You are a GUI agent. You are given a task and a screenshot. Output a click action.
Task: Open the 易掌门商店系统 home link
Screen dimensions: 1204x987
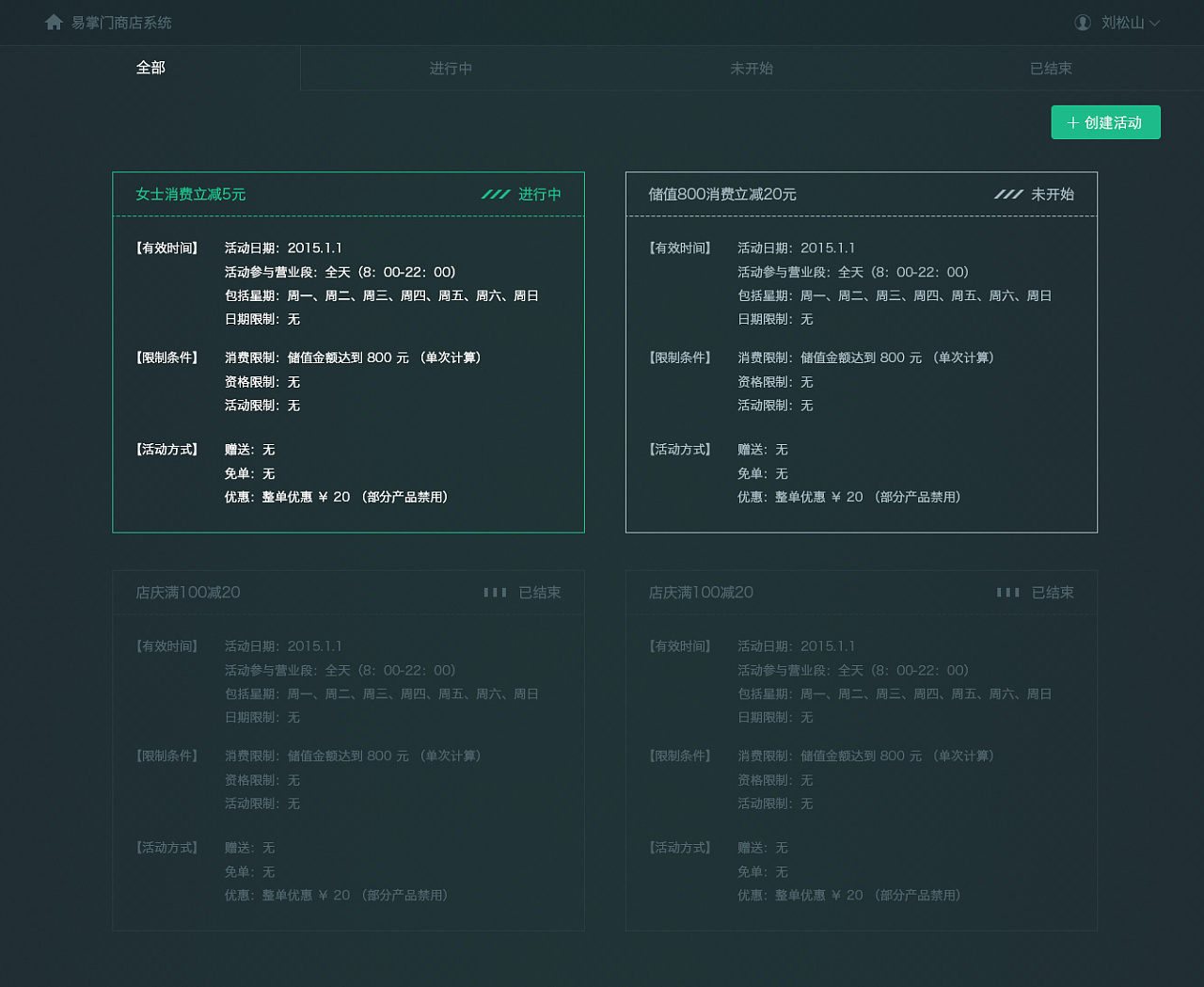(121, 23)
